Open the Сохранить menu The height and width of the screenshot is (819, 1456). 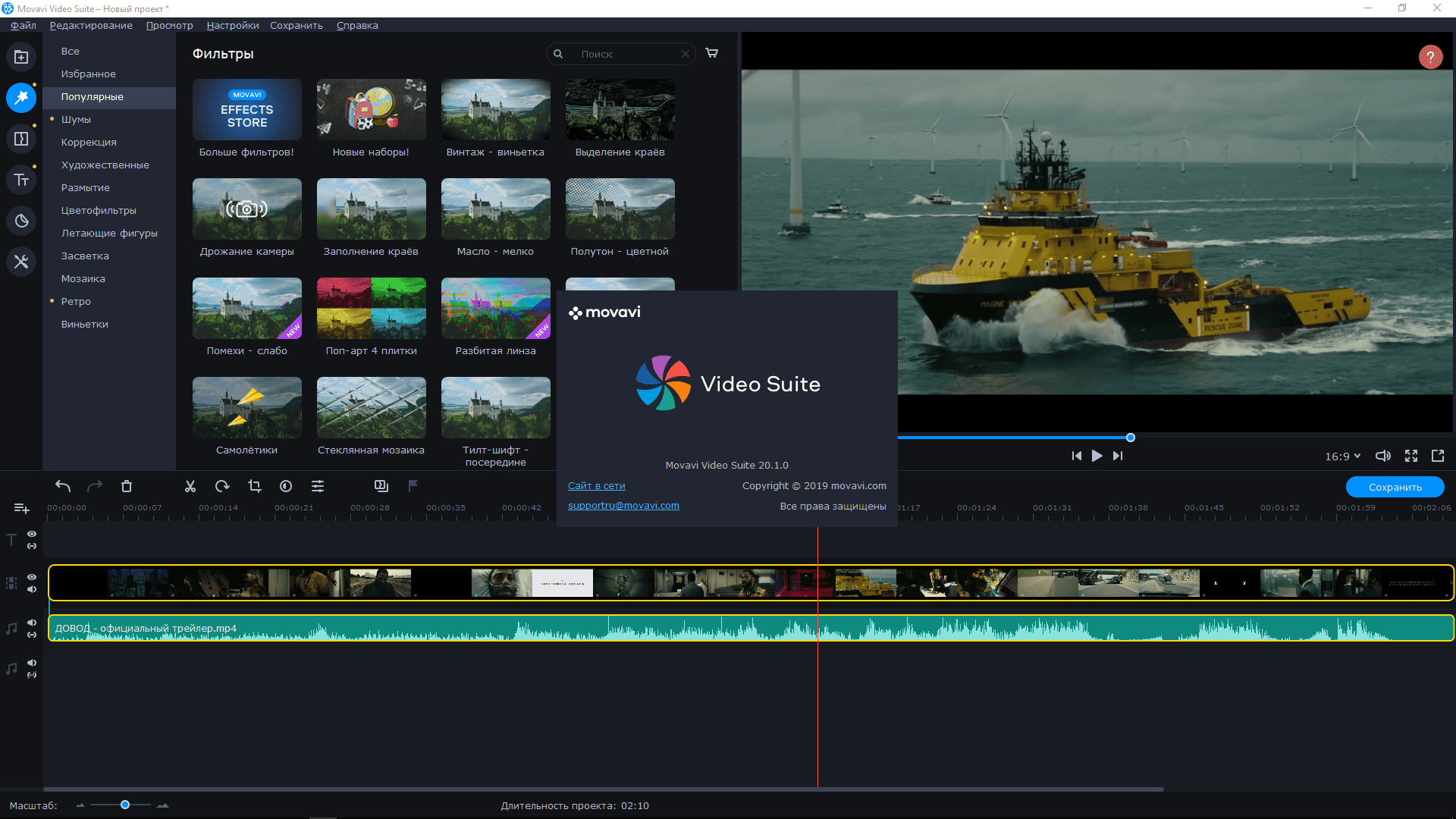click(297, 25)
